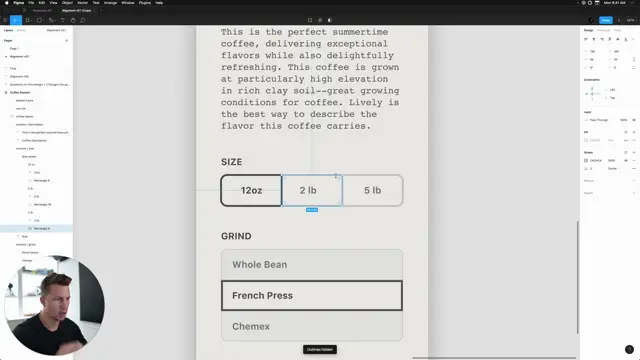Select the Comment tool
Image resolution: width=640 pixels, height=360 pixels.
83,20
